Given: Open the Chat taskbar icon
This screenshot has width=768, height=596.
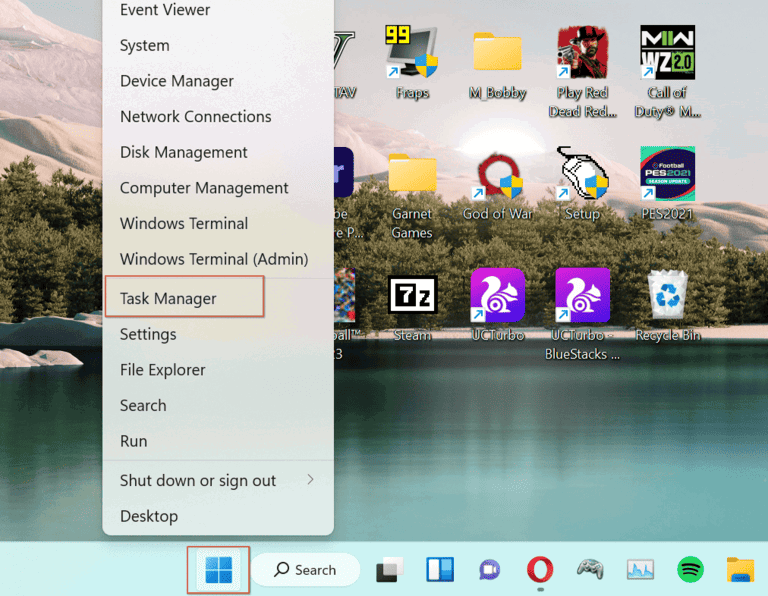Looking at the screenshot, I should [490, 570].
